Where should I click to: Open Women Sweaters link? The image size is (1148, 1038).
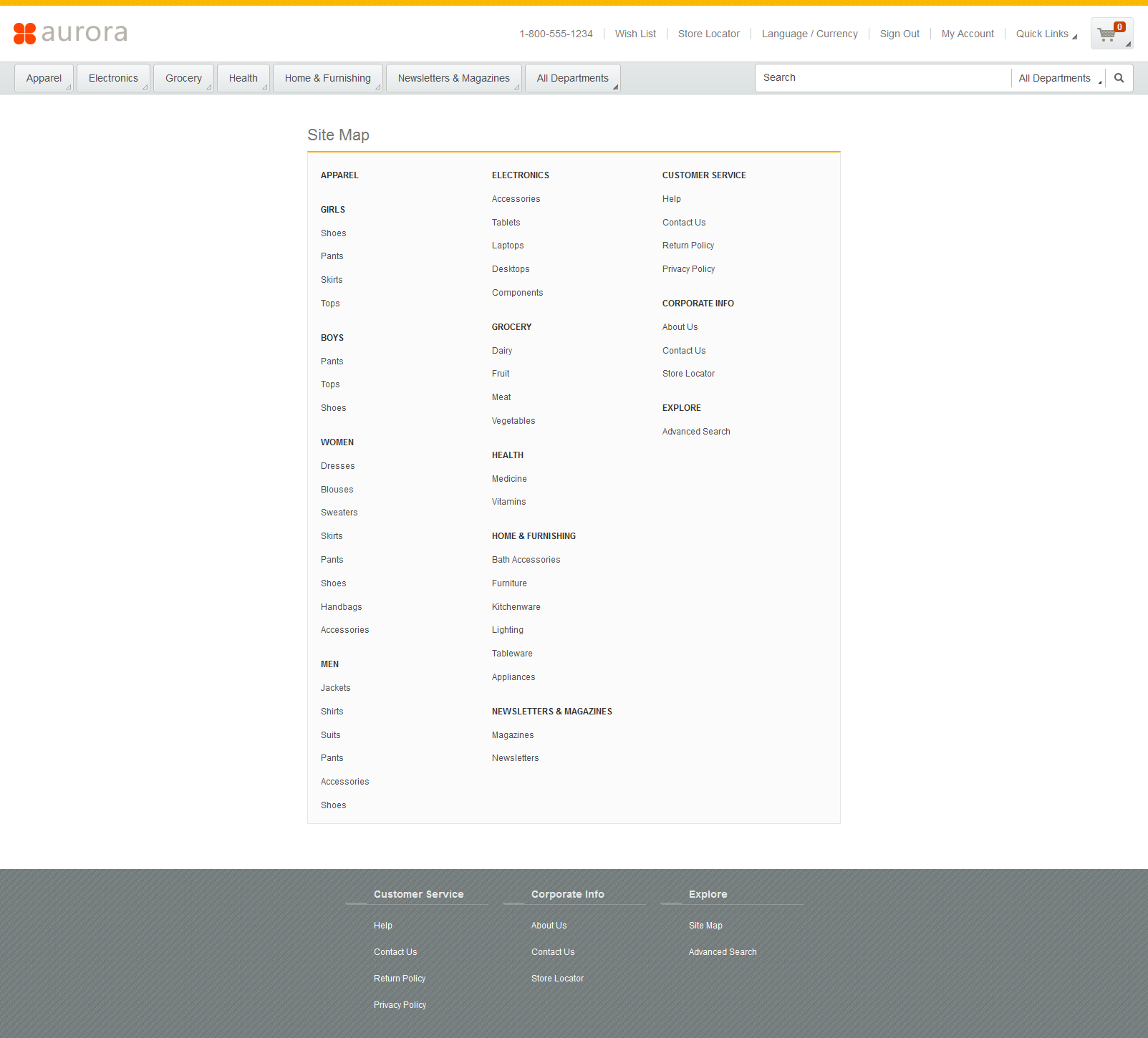tap(339, 513)
